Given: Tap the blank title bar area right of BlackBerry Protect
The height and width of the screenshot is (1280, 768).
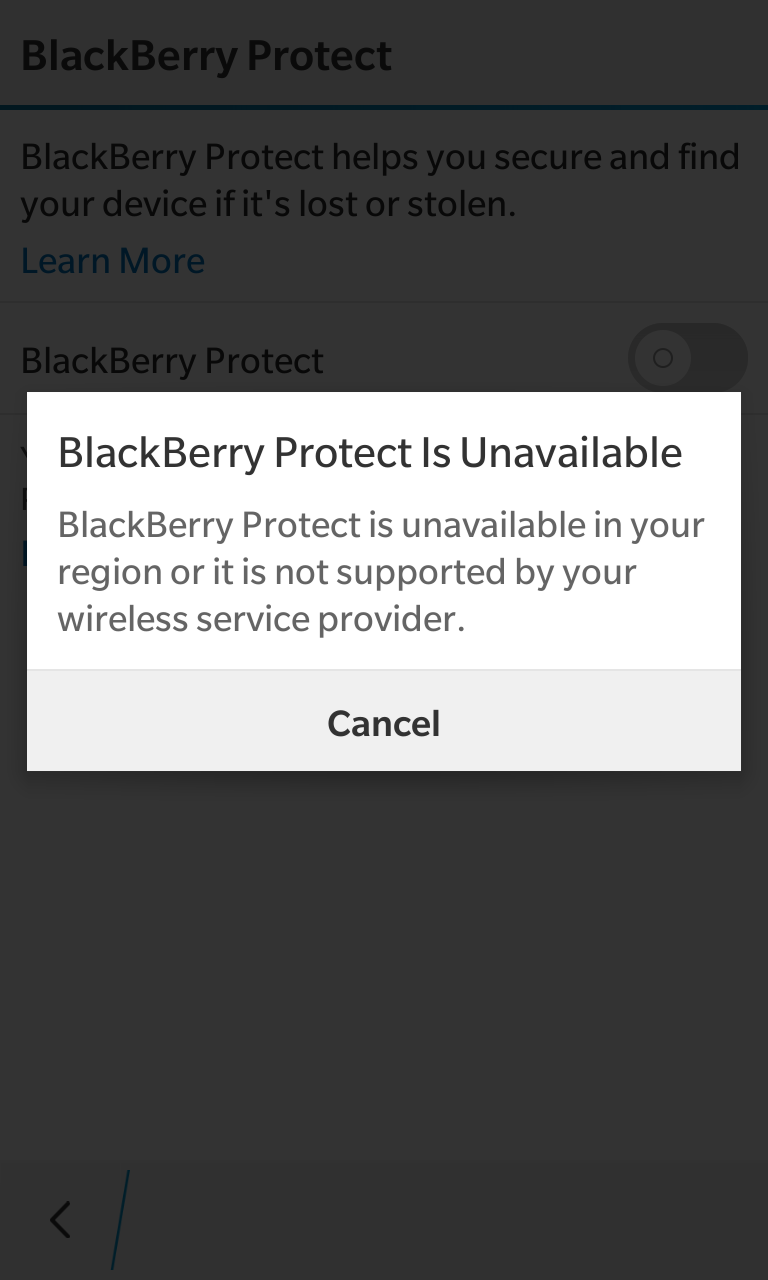Looking at the screenshot, I should click(580, 55).
